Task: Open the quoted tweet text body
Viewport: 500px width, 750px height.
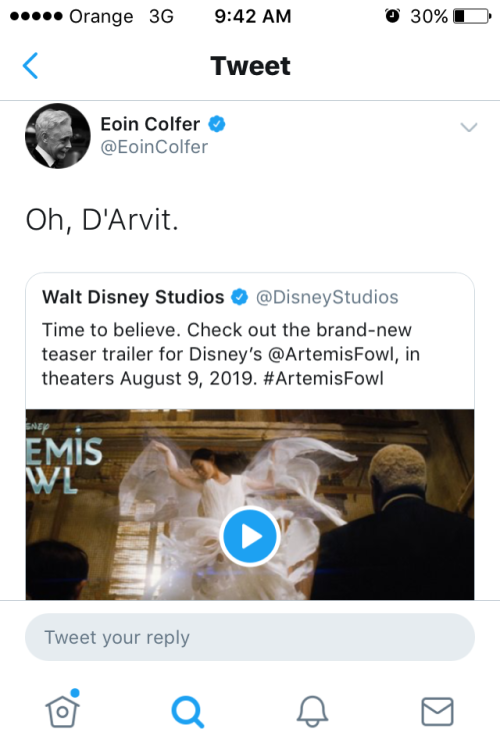Action: tap(231, 354)
